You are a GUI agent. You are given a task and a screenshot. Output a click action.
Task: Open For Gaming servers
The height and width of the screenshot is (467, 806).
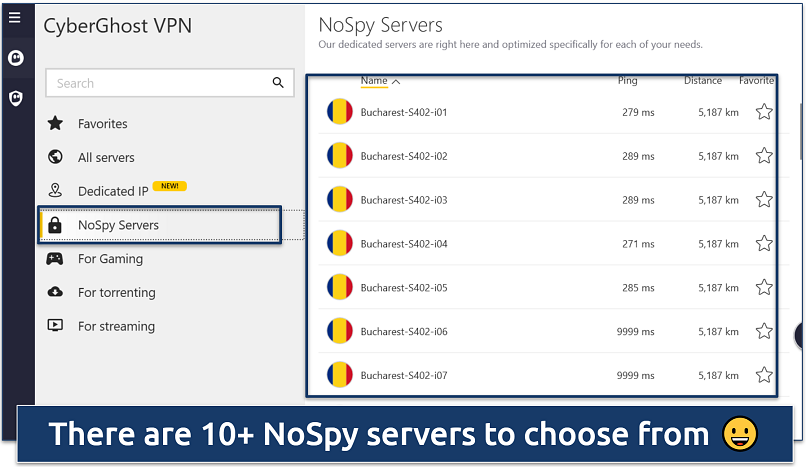click(x=110, y=259)
